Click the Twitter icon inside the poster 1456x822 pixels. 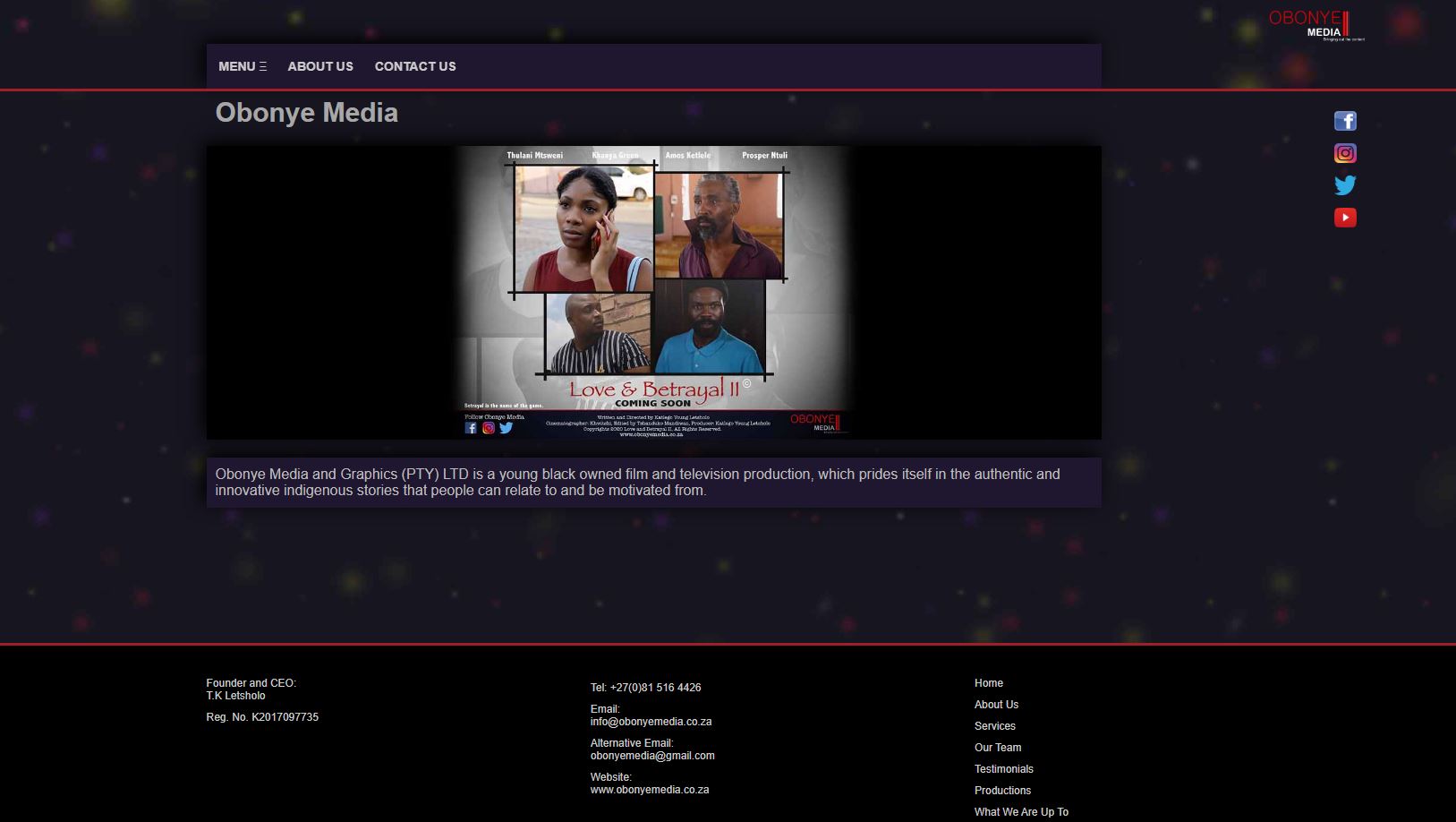coord(507,428)
